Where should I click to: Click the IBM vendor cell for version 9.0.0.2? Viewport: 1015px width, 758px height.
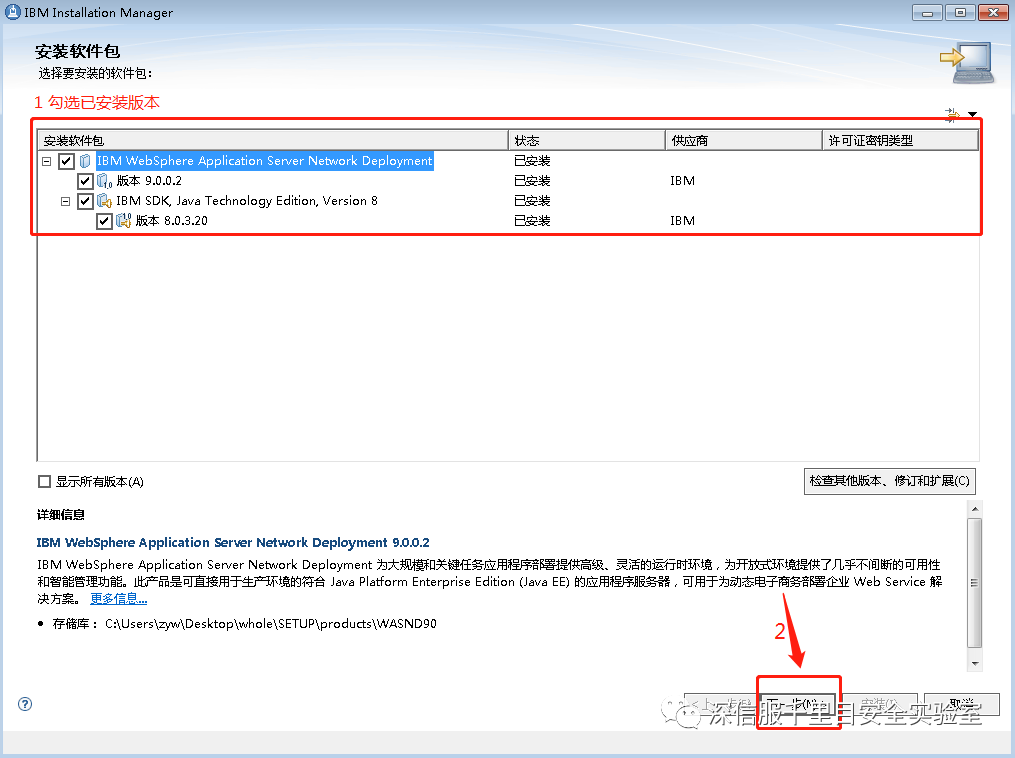683,181
